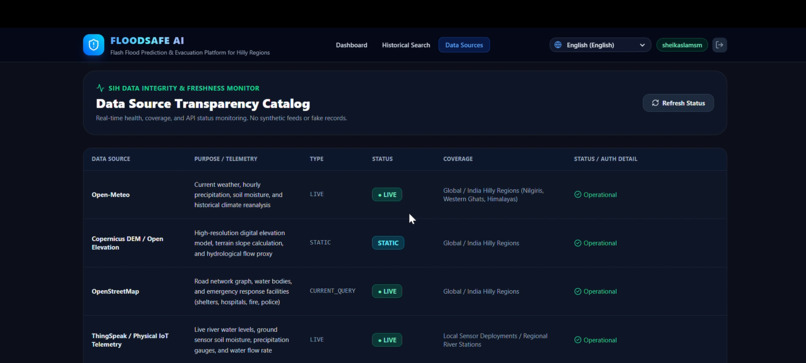The image size is (806, 363).
Task: Click the OpenStreetMap coverage cell
Action: [481, 292]
